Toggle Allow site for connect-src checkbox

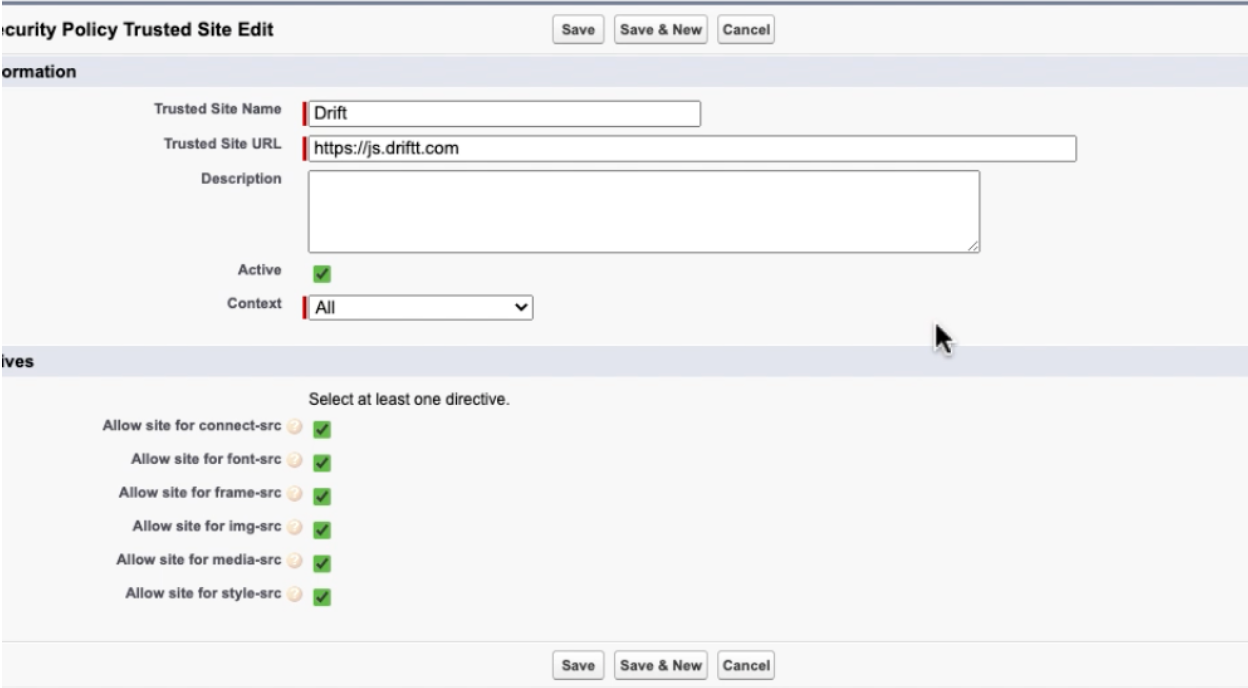pos(322,429)
